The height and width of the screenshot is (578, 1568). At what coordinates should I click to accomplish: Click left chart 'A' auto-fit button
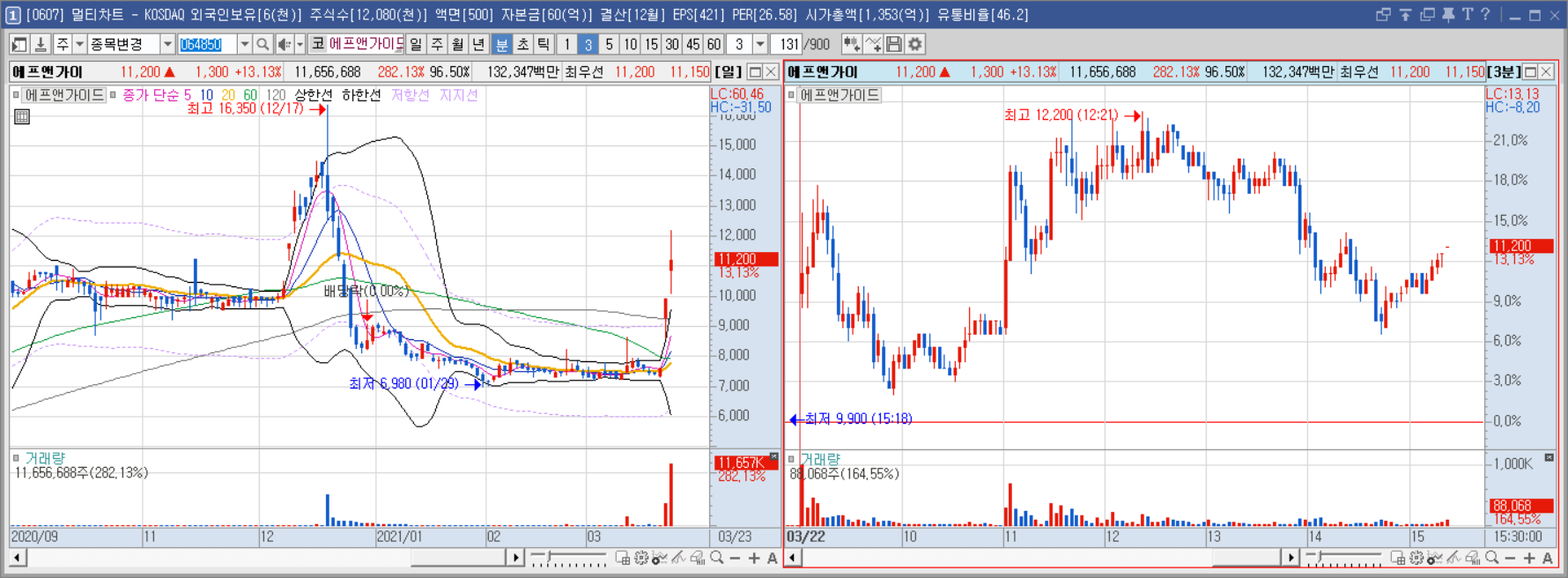(x=773, y=558)
